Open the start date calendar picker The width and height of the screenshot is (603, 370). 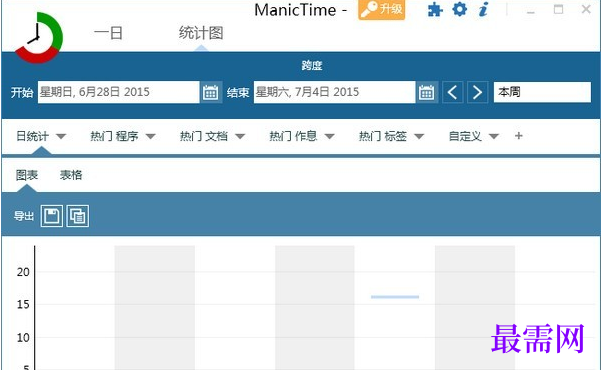pyautogui.click(x=211, y=92)
